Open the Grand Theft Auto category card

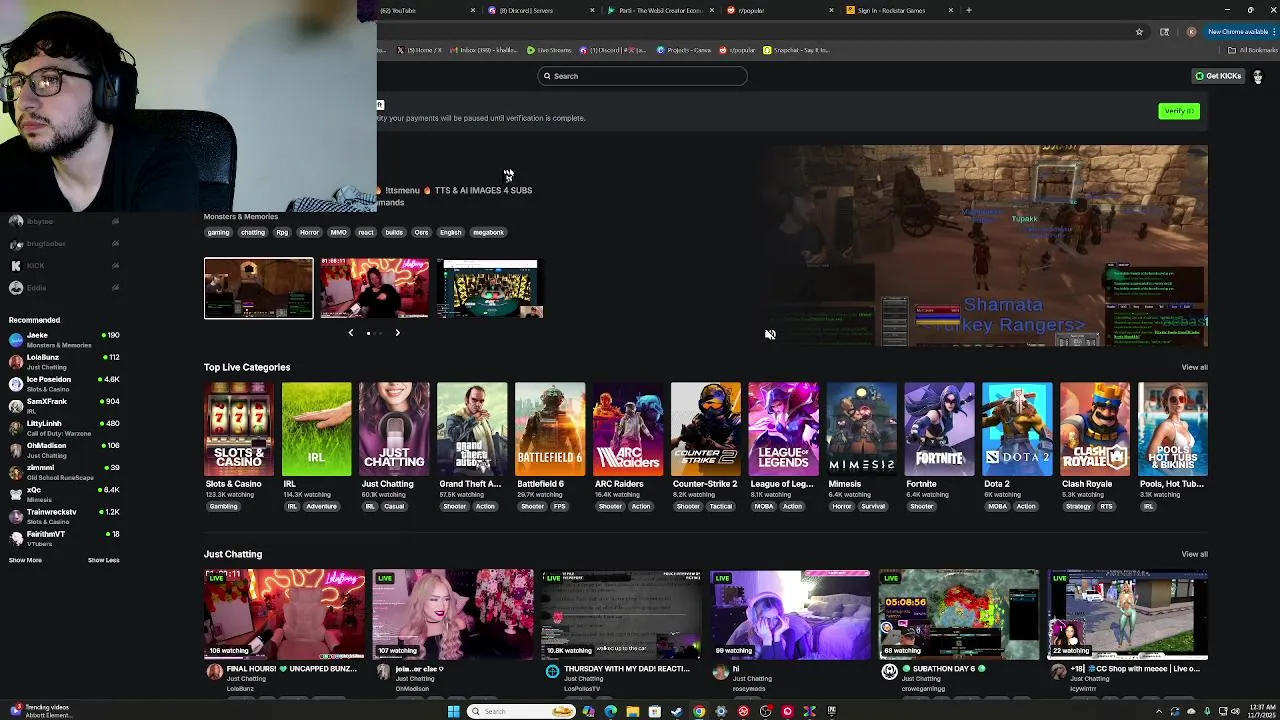tap(472, 429)
